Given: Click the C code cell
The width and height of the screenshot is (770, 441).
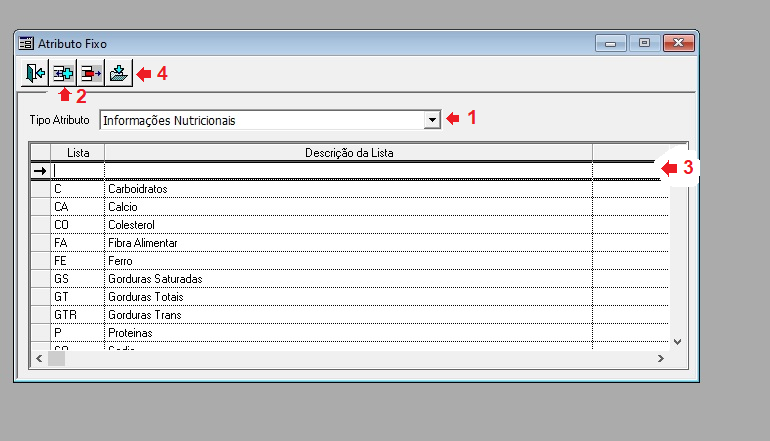Looking at the screenshot, I should point(78,189).
